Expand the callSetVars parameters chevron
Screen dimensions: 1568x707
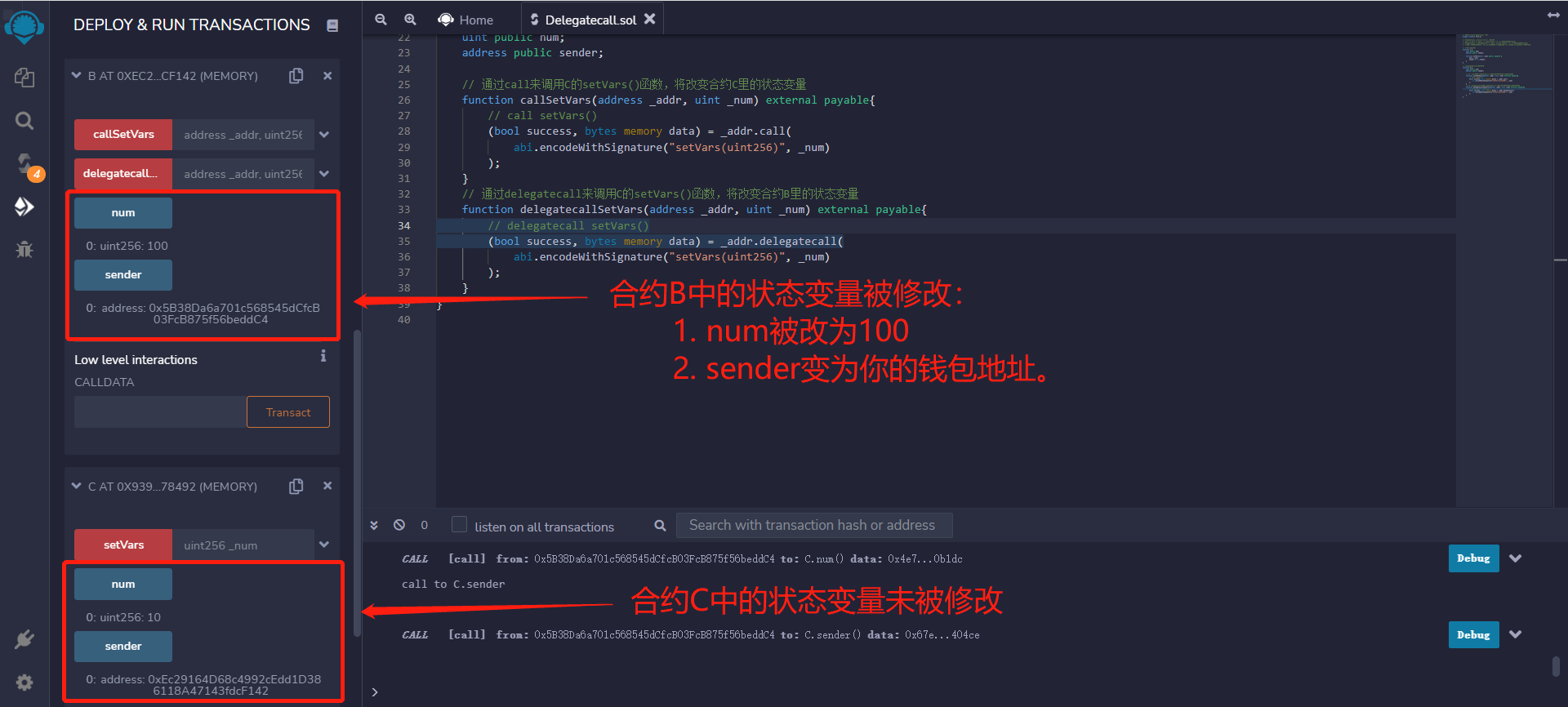[324, 135]
